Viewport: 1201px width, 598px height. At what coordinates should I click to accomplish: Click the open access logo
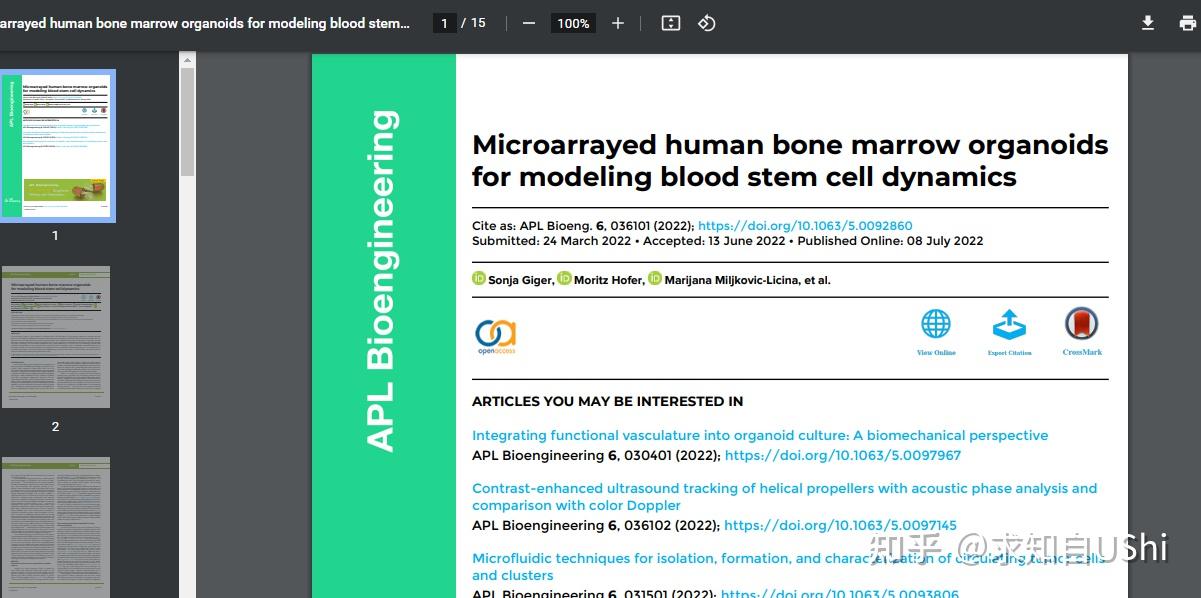tap(496, 335)
